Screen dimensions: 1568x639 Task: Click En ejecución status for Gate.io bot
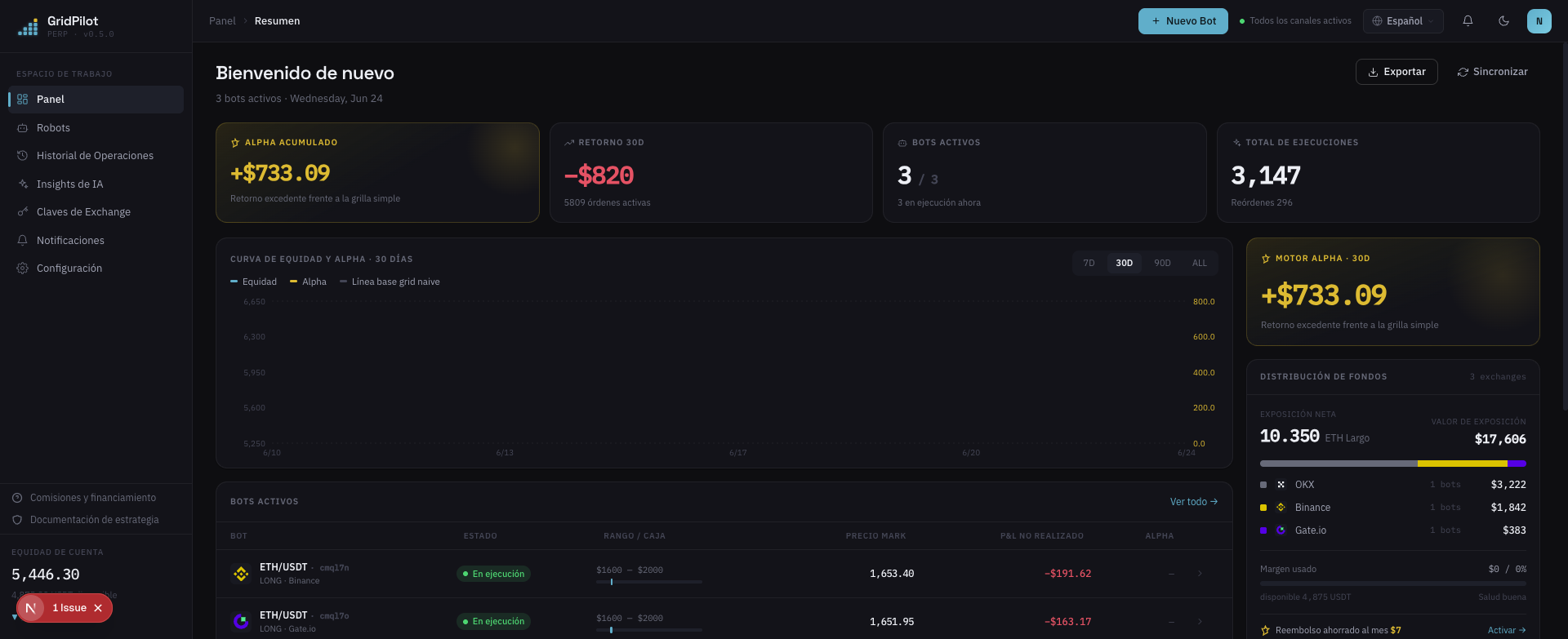pyautogui.click(x=493, y=622)
